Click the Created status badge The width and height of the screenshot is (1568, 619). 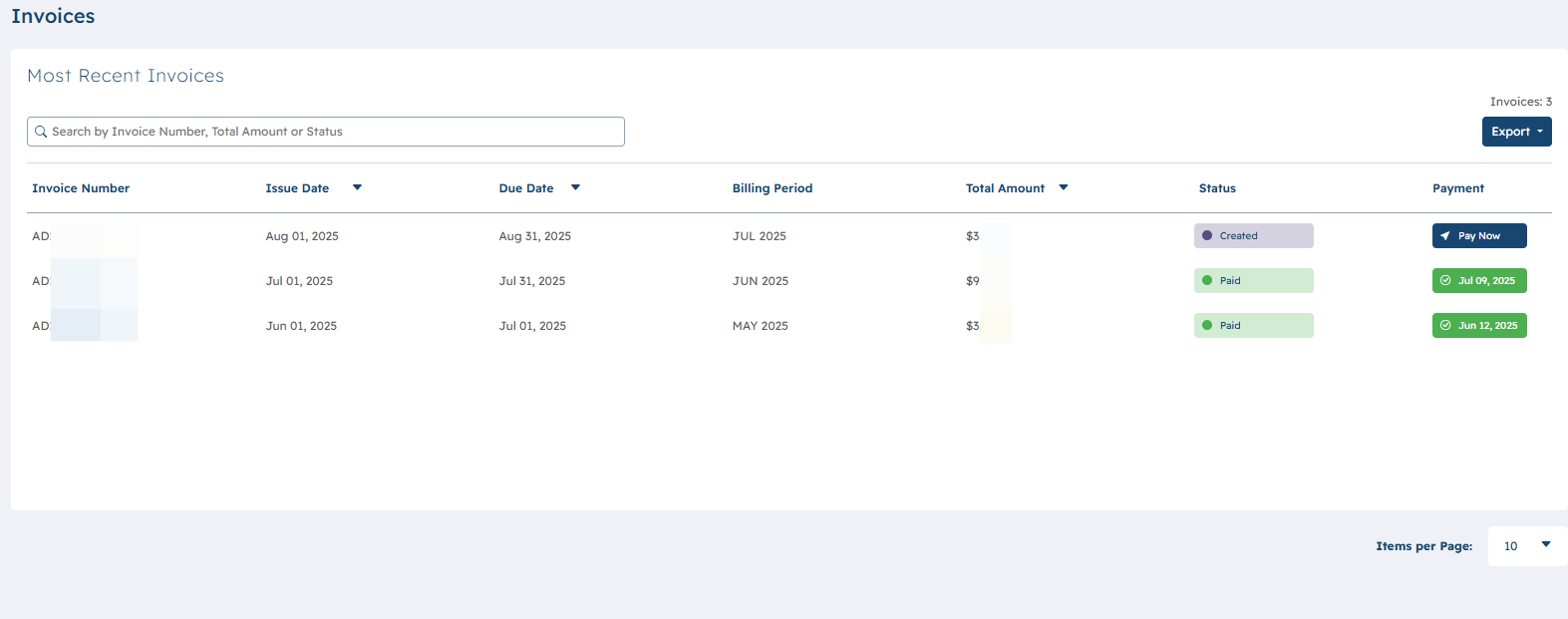[1254, 236]
